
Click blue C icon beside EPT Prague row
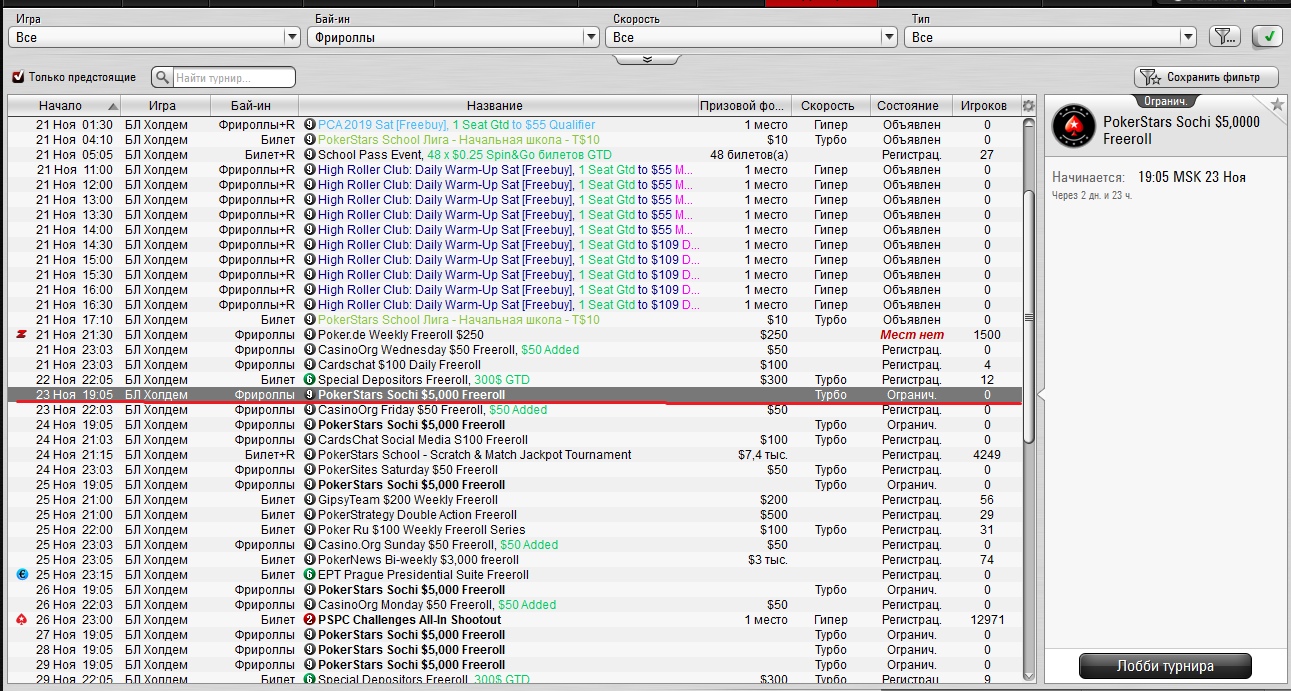click(x=21, y=575)
